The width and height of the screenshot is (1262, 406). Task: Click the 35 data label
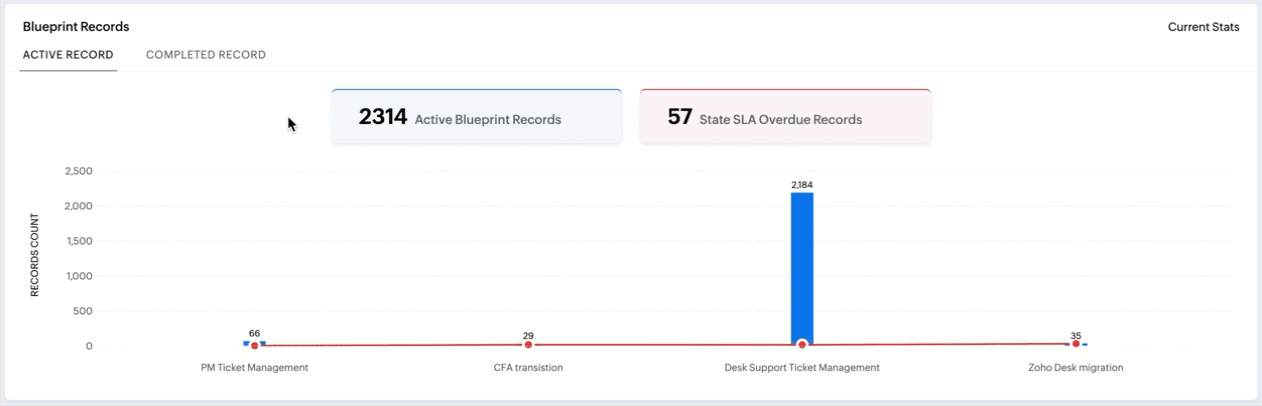[x=1075, y=336]
